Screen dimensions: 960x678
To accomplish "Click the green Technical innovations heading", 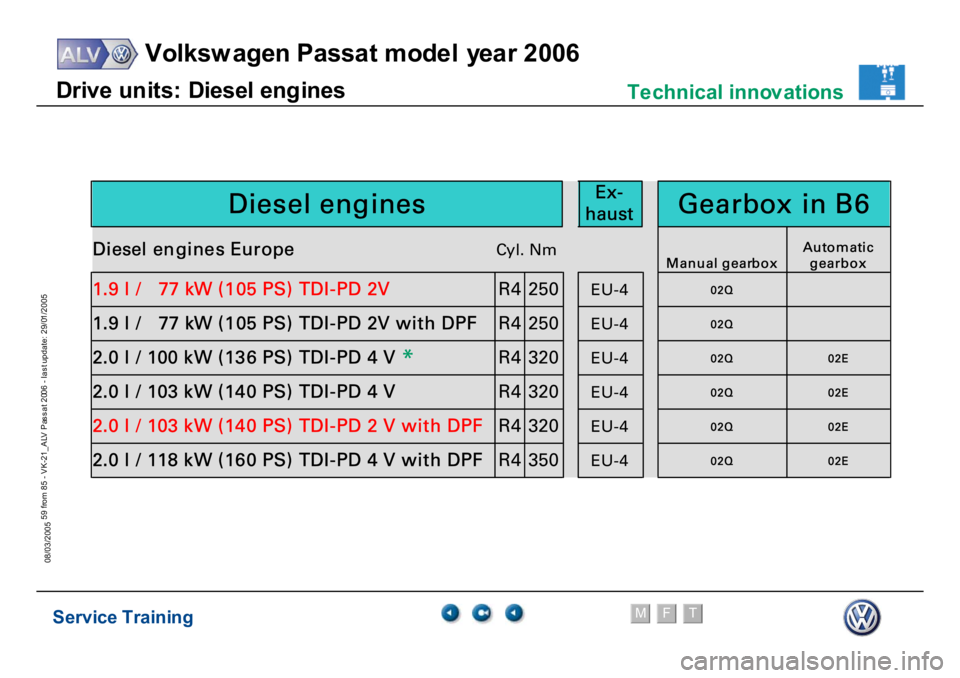I will (x=735, y=92).
